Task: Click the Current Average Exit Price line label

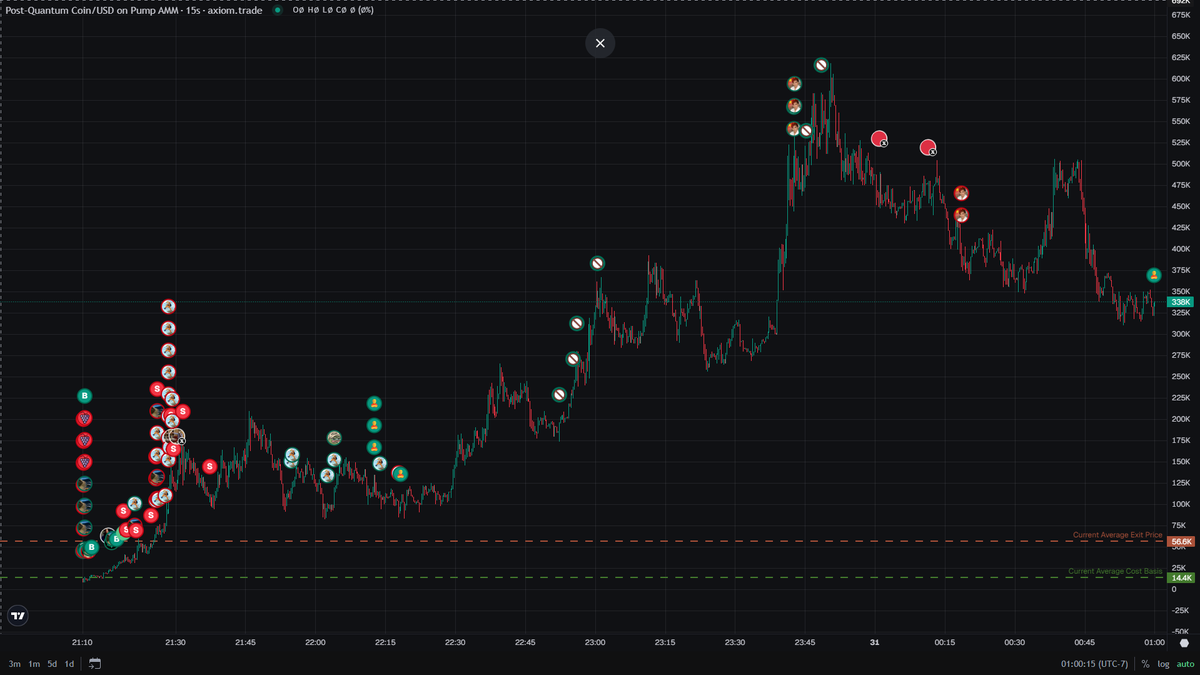Action: (x=1117, y=535)
